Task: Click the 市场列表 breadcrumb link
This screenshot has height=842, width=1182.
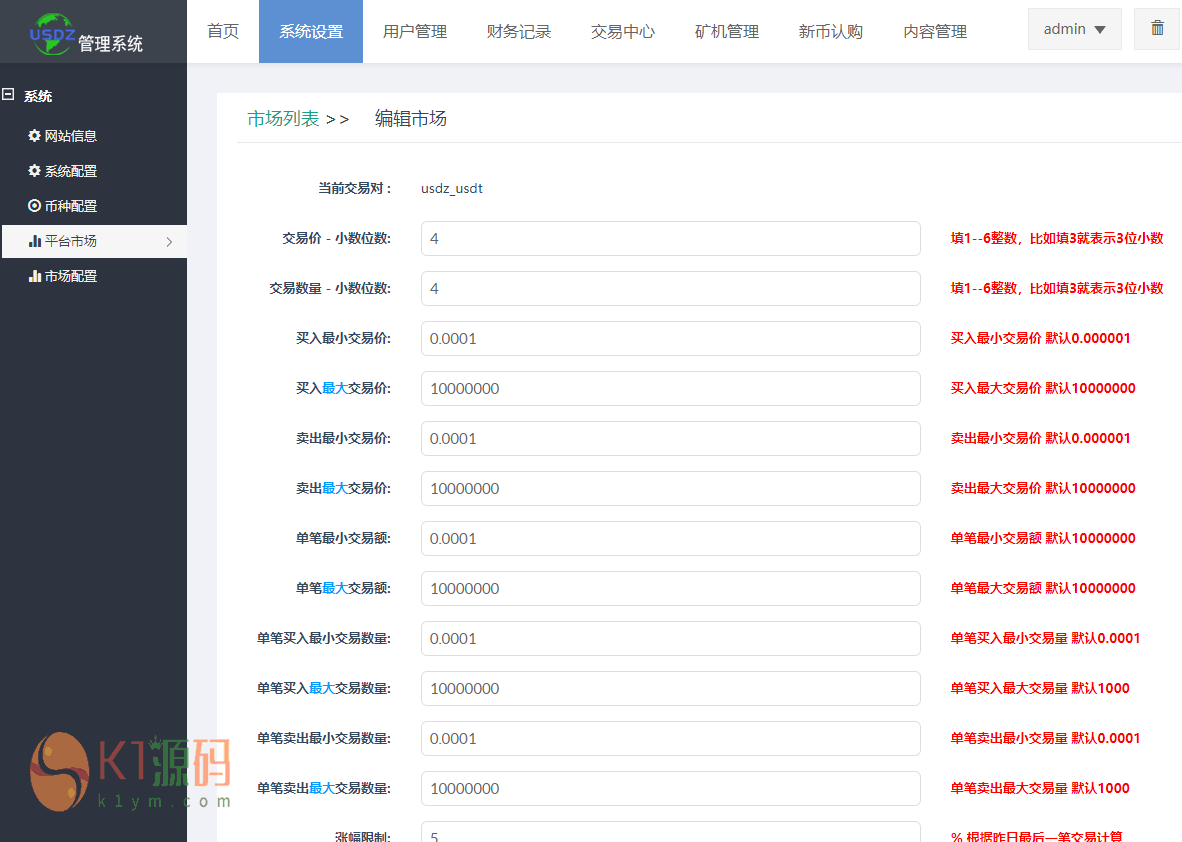Action: 283,119
